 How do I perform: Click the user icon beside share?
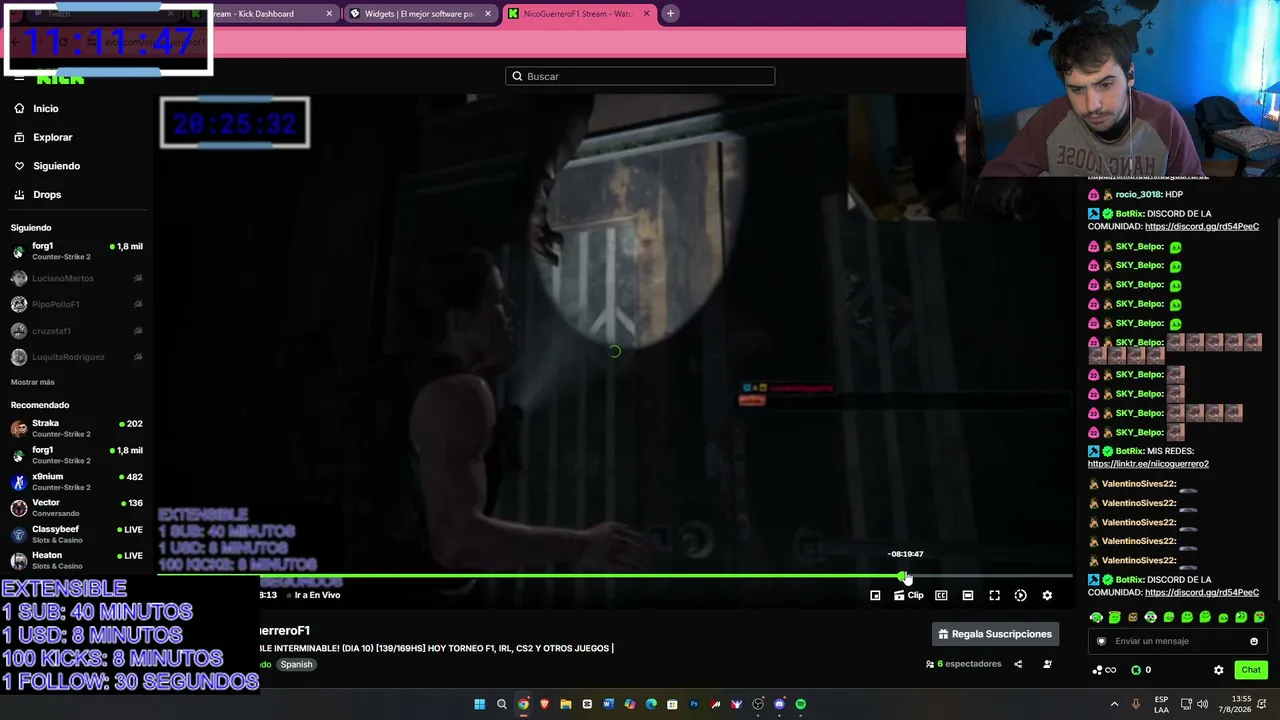tap(1047, 664)
